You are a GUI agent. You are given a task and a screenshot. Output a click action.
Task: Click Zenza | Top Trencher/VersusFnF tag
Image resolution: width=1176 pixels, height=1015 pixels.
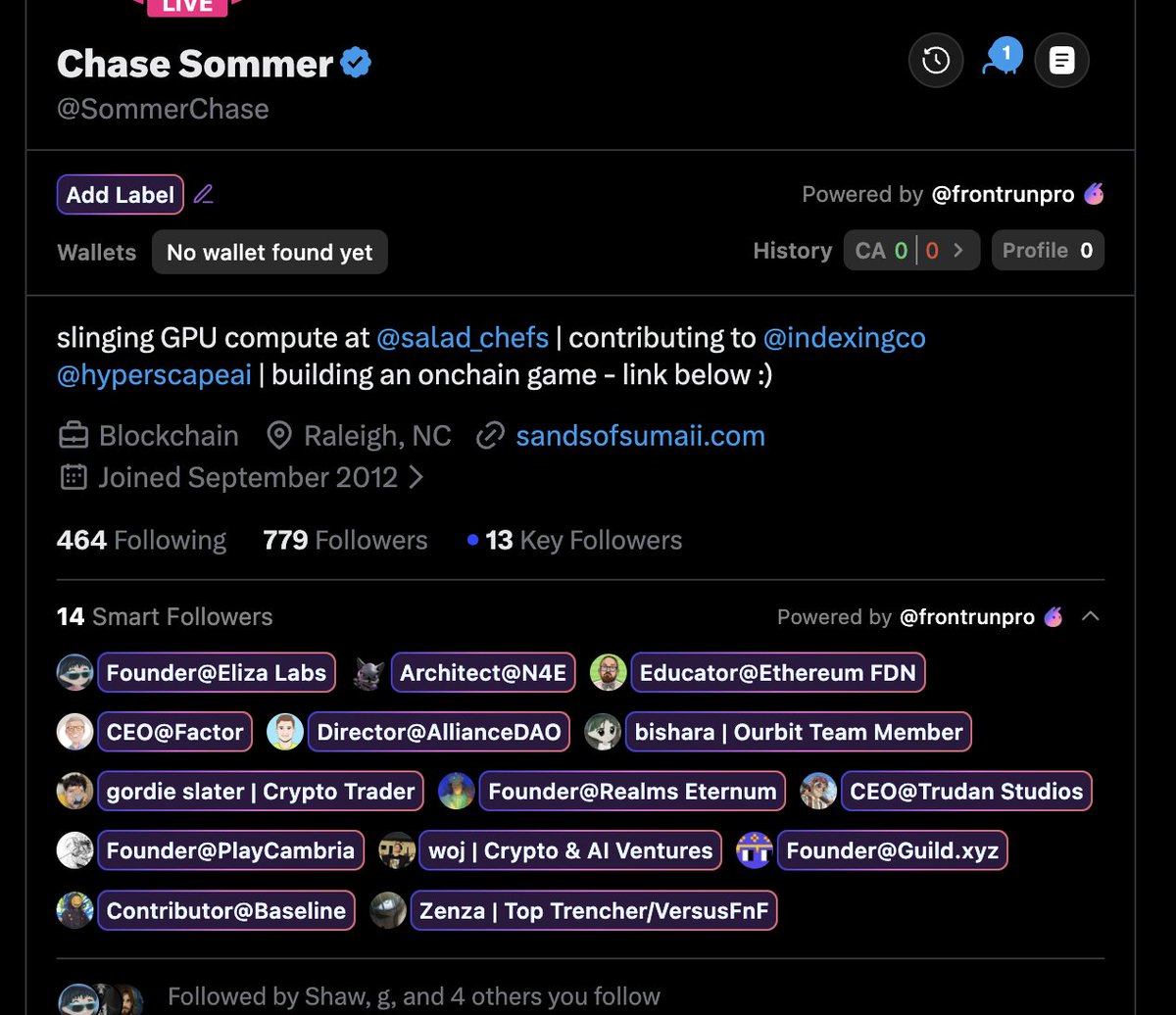coord(594,910)
